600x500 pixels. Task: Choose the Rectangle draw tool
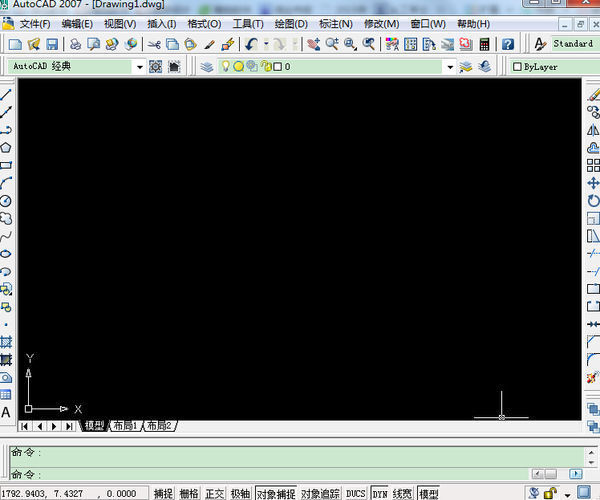click(6, 165)
